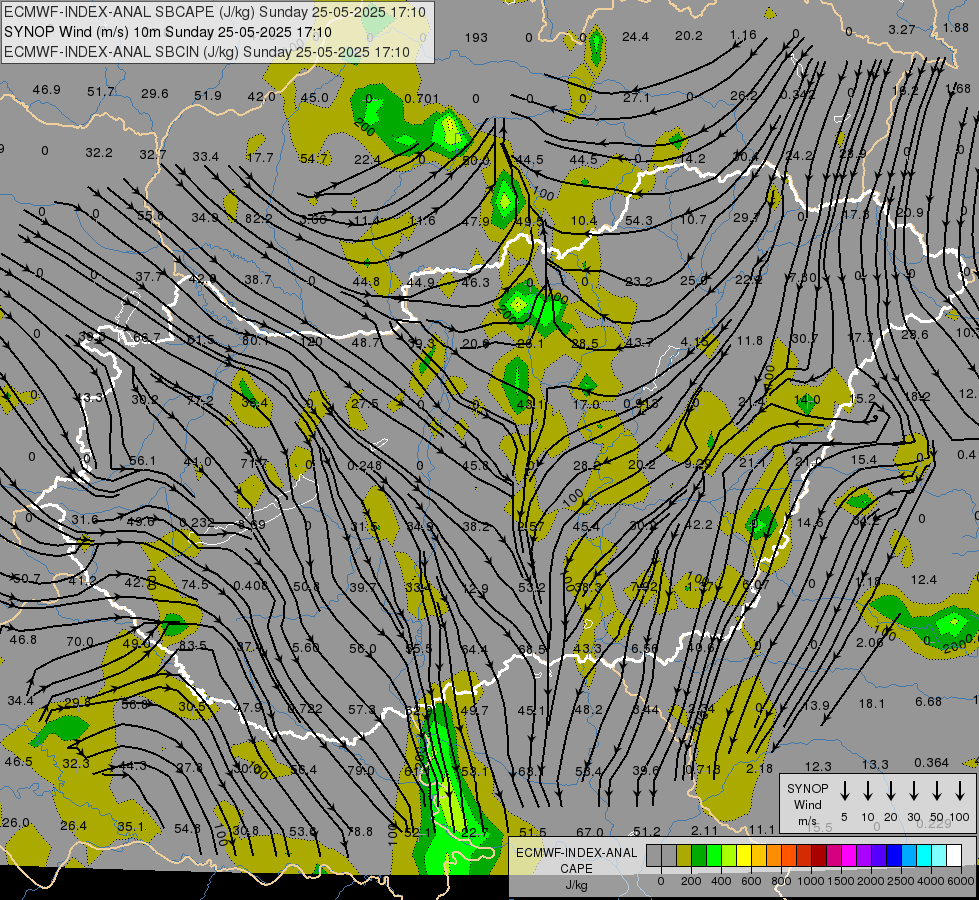Pick the dark green CAPE legend swatch
This screenshot has height=900, width=979.
coord(699,855)
